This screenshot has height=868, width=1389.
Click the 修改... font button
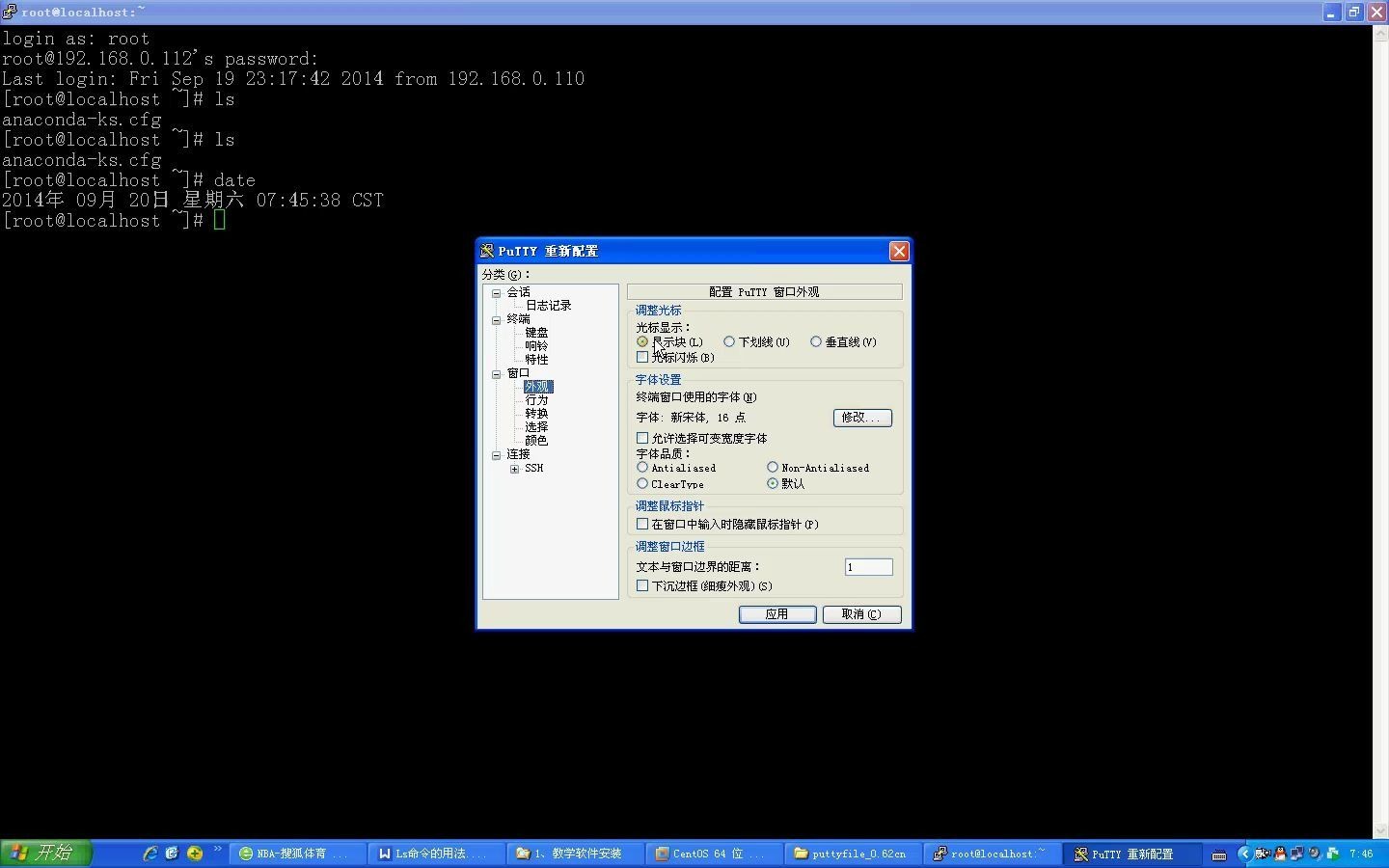862,418
